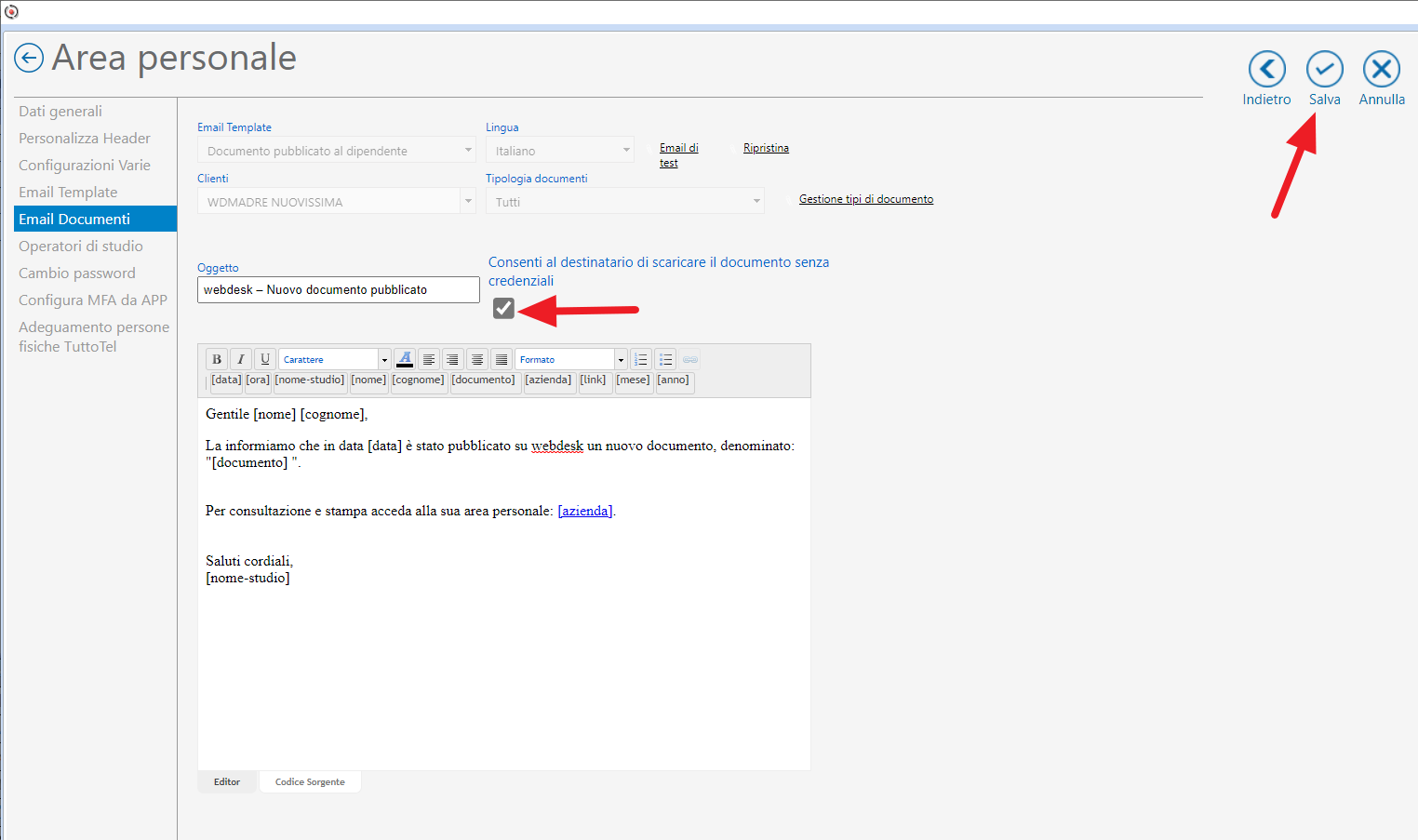Expand the Tipologia documenti dropdown

[x=625, y=202]
